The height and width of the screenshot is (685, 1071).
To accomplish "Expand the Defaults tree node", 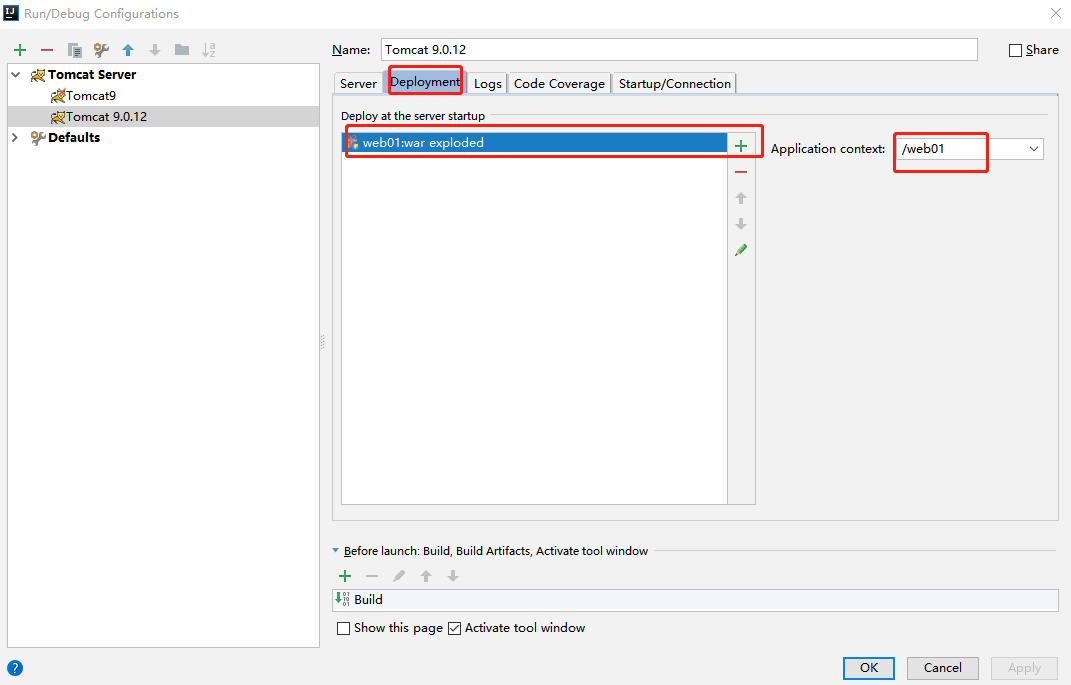I will point(16,137).
